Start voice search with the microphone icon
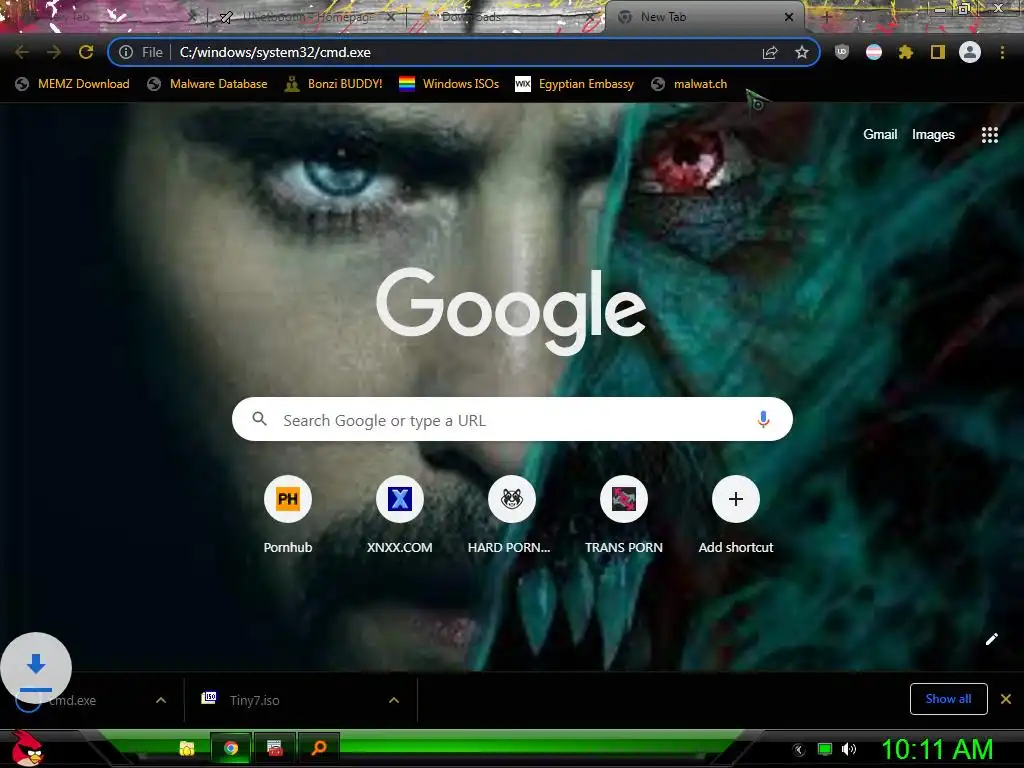Image resolution: width=1024 pixels, height=768 pixels. 763,419
